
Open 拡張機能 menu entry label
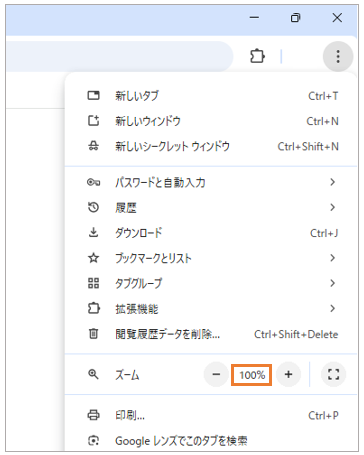(137, 309)
